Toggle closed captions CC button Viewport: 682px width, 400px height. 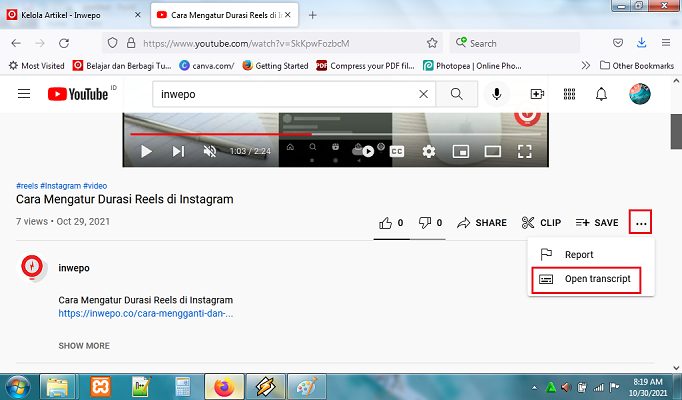pos(397,151)
